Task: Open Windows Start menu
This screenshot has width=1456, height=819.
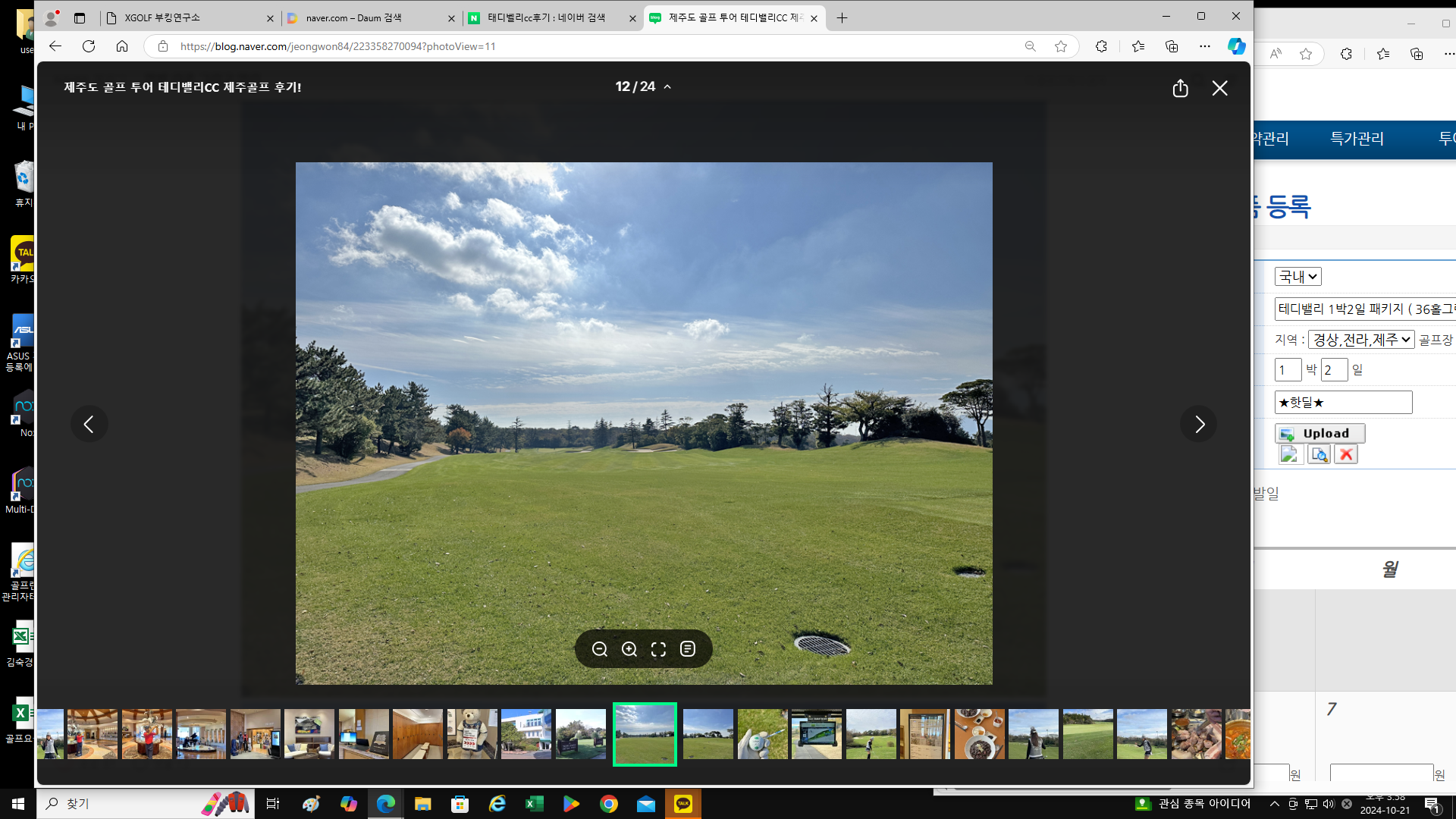Action: click(18, 804)
